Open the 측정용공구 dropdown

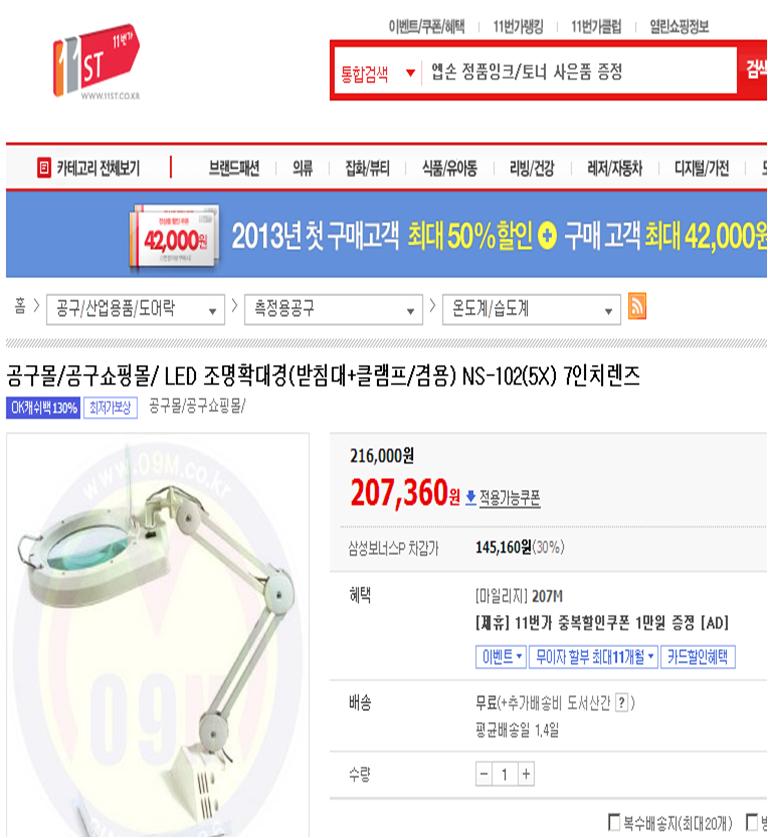[333, 309]
